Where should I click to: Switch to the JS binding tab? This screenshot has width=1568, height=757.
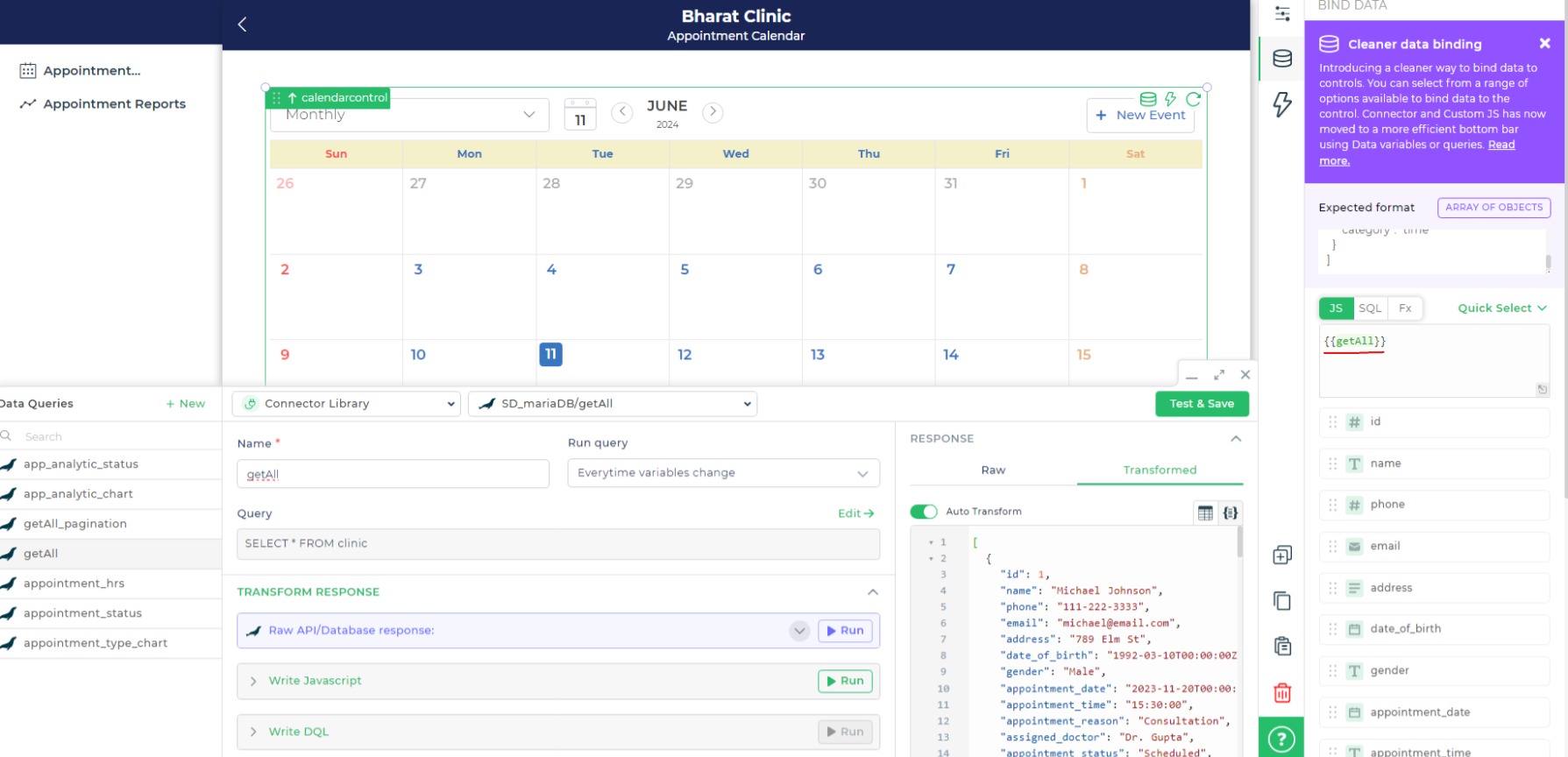1336,308
